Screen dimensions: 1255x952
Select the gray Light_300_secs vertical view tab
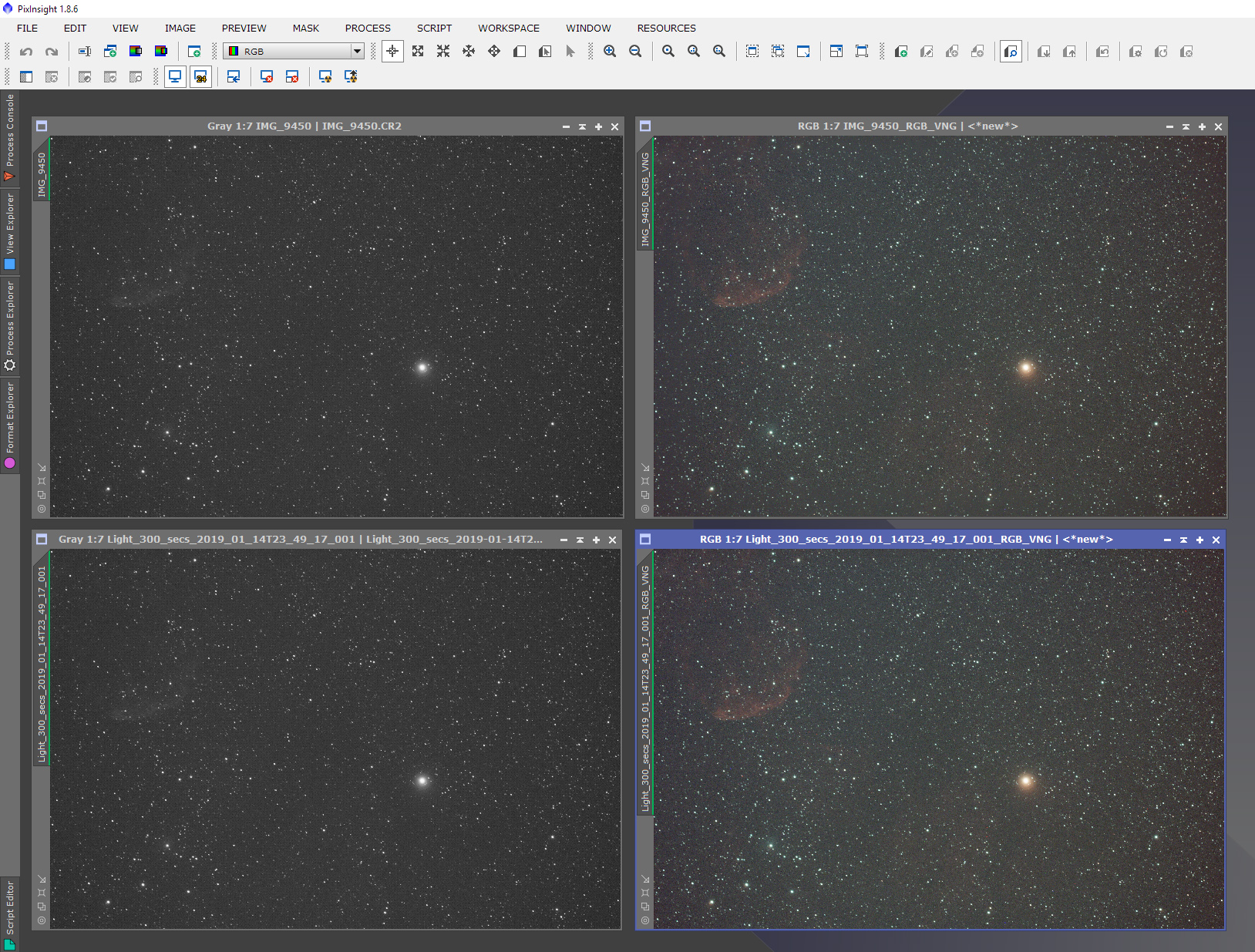(42, 658)
